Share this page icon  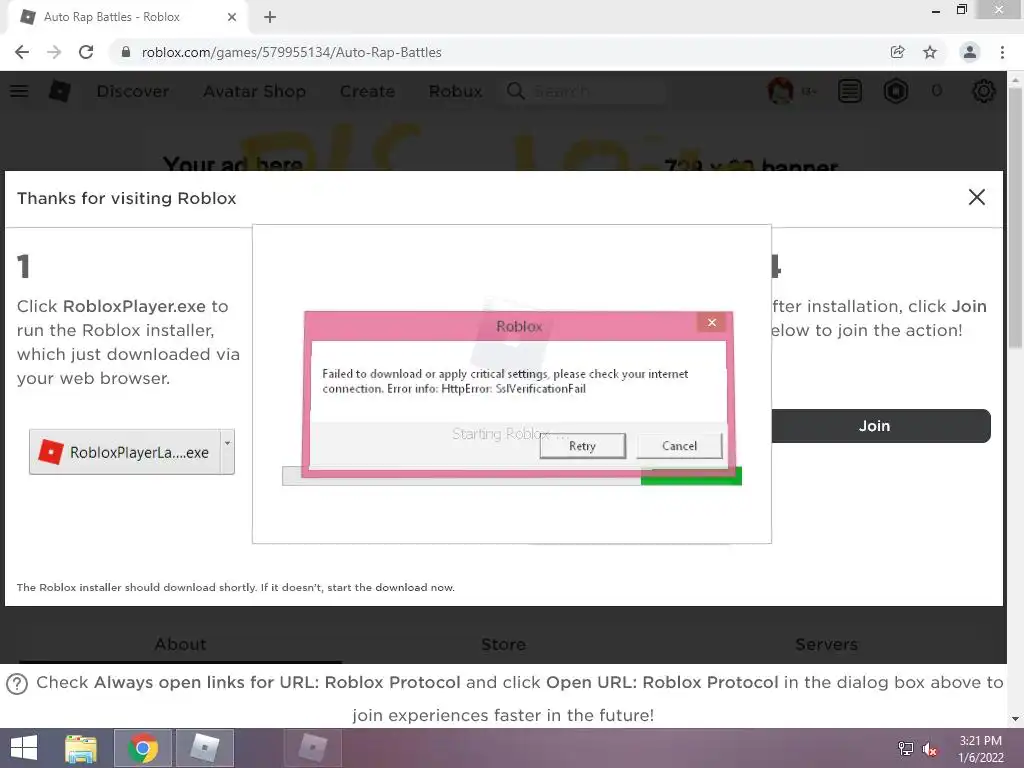897,52
